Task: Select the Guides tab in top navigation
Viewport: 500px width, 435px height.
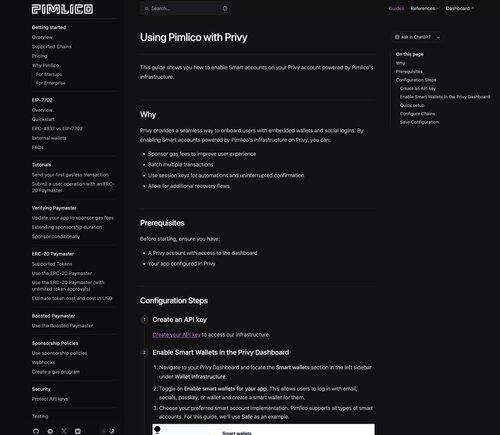Action: pyautogui.click(x=396, y=8)
